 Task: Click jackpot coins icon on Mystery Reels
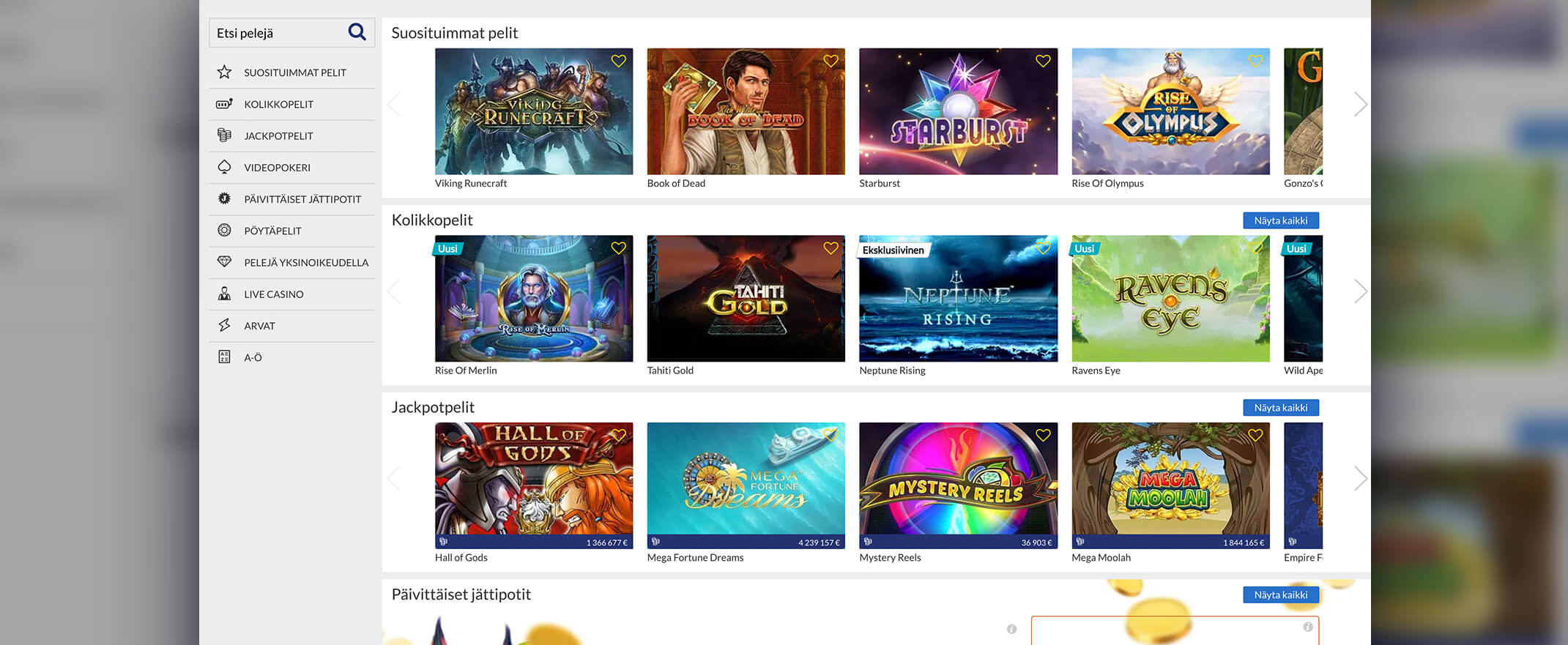click(868, 542)
